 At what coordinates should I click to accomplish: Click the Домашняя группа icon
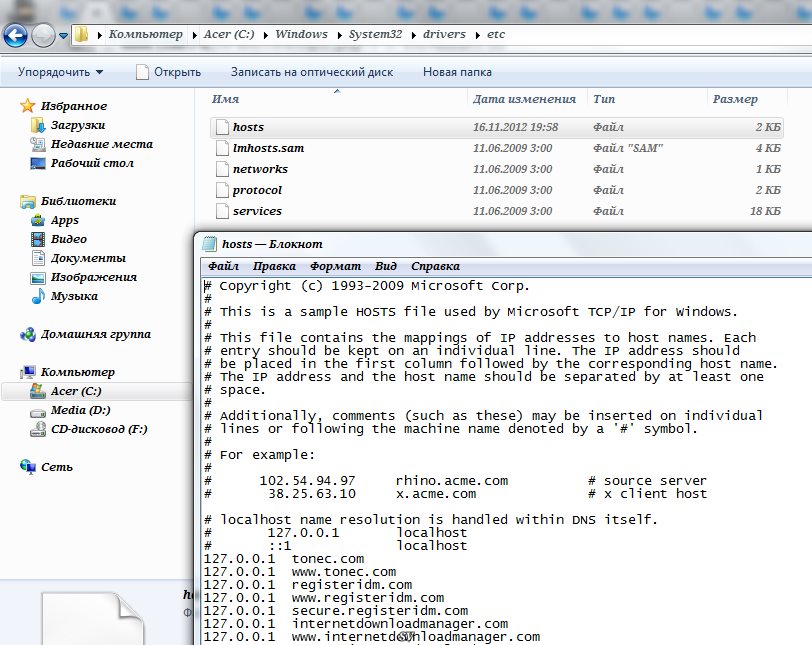(x=28, y=334)
